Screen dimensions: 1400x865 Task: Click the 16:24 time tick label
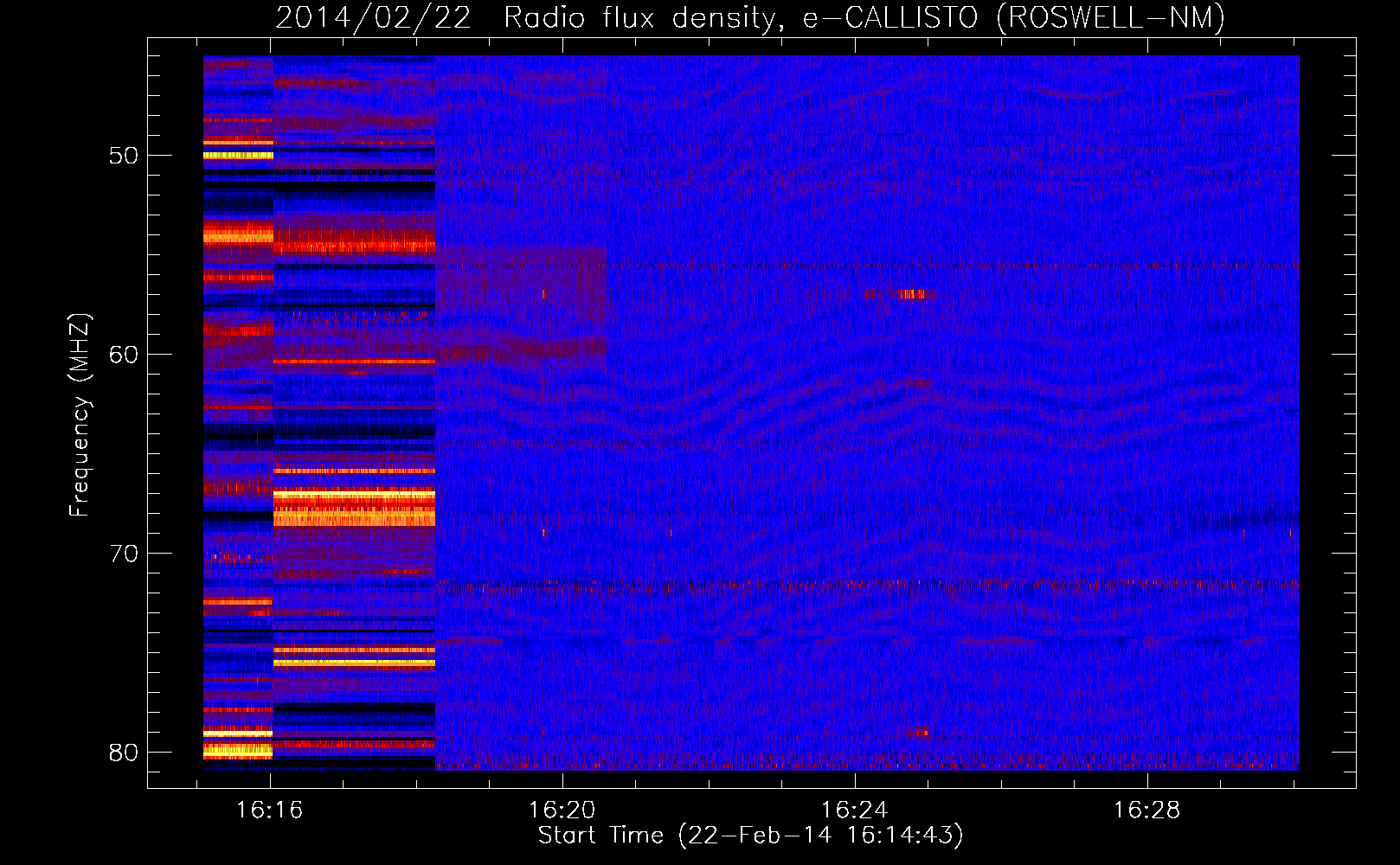pyautogui.click(x=854, y=811)
